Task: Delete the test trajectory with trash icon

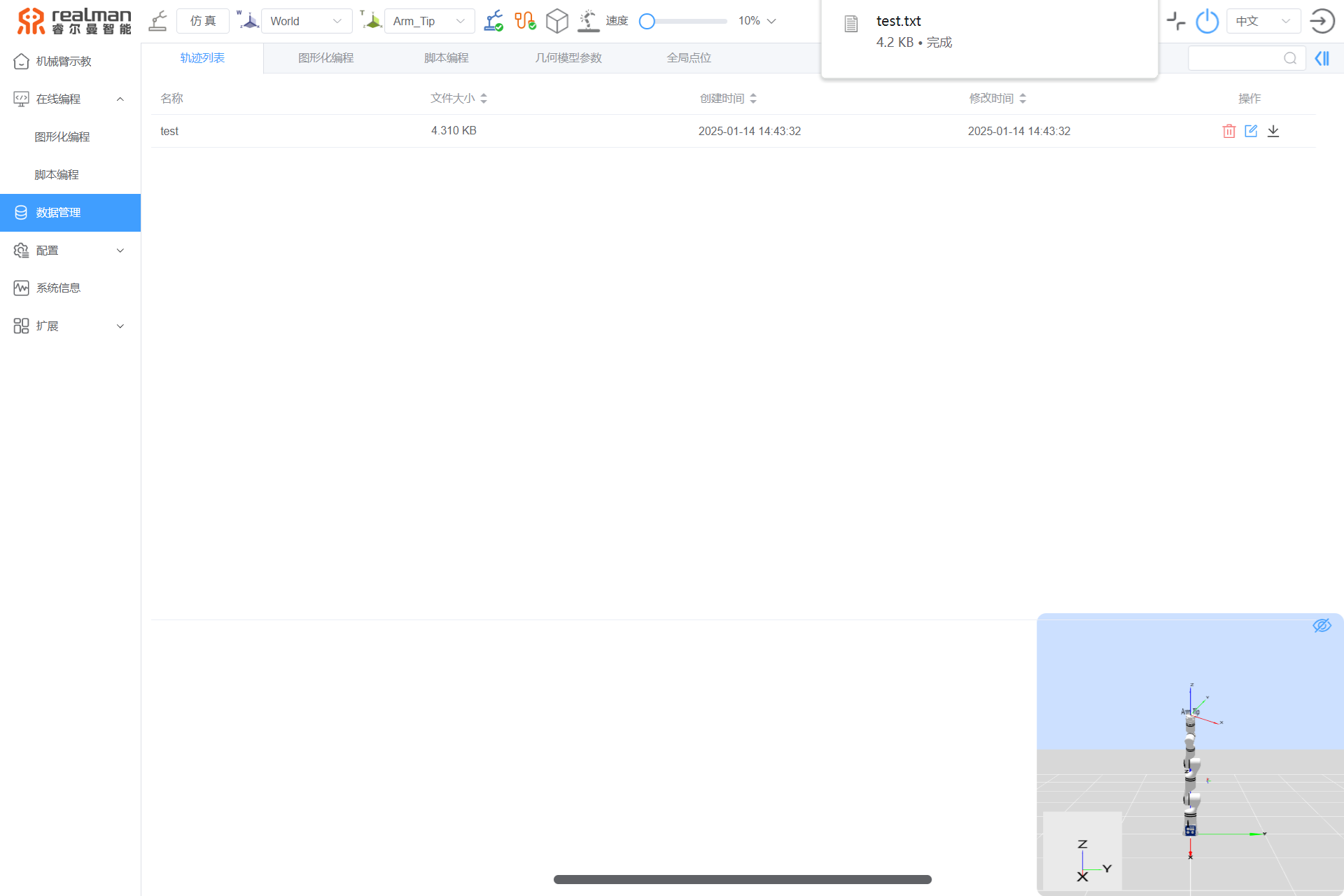Action: 1228,131
